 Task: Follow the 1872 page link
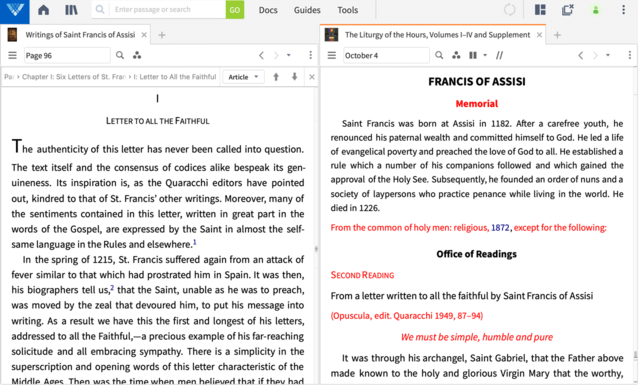(500, 227)
